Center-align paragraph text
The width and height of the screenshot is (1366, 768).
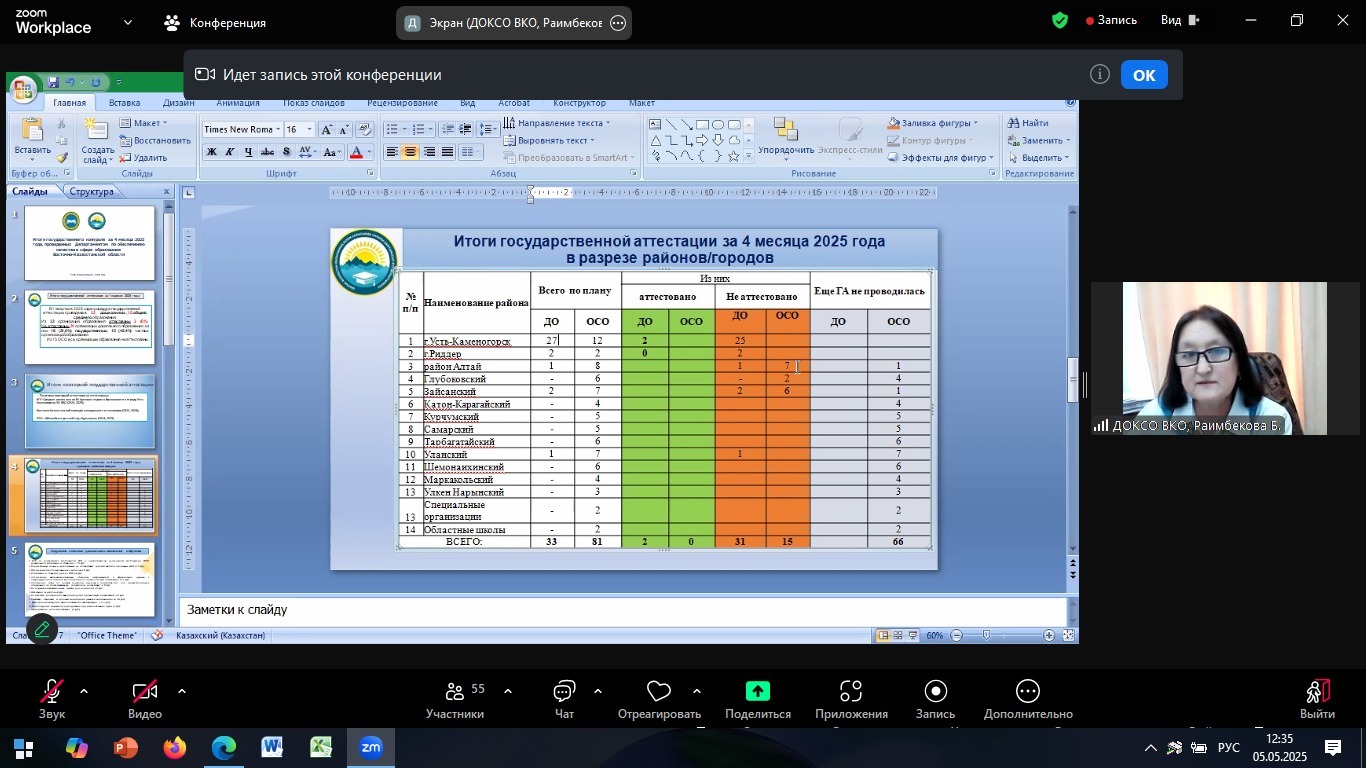coord(410,152)
